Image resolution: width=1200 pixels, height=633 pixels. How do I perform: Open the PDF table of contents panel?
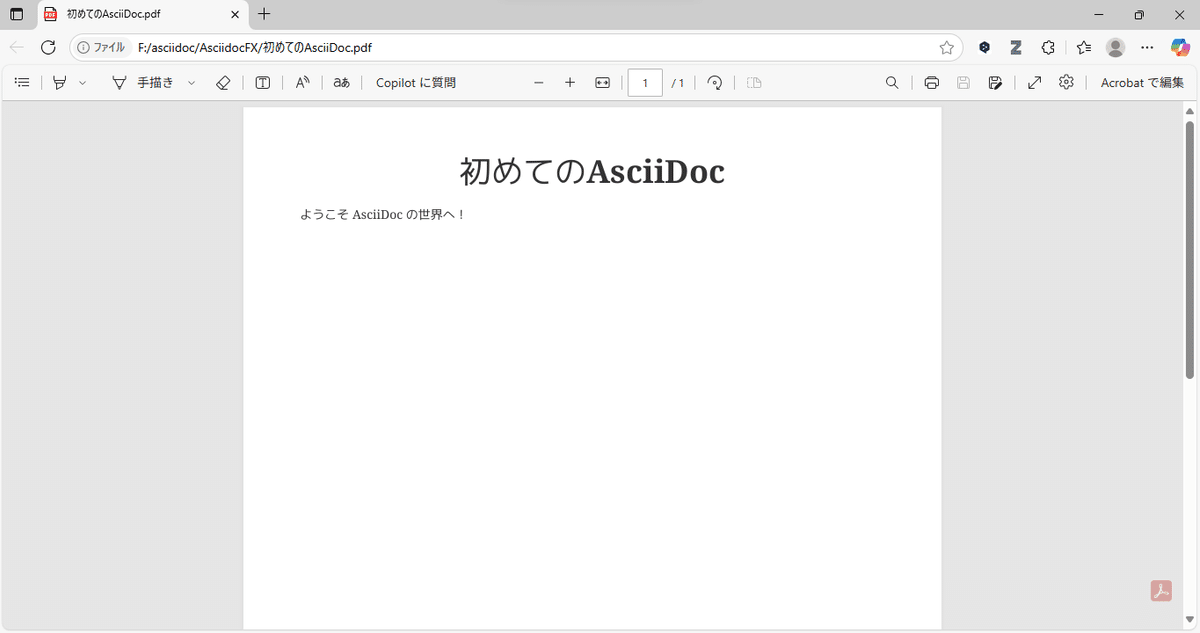22,82
